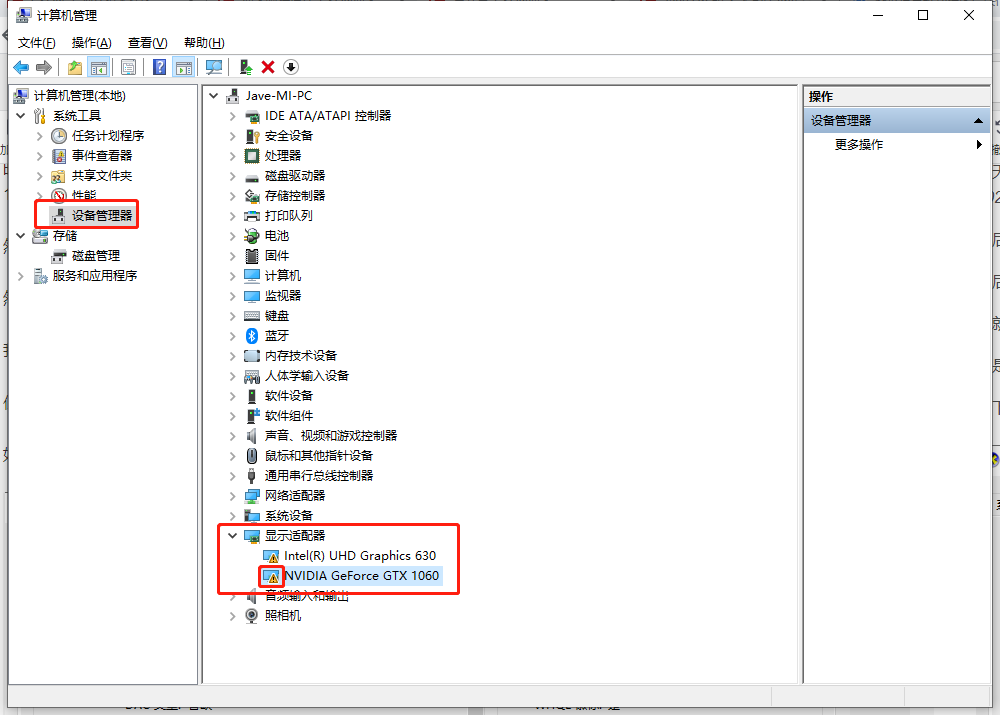Collapse the 设备管理器 actions section arrow
Screen dimensions: 1000x715
[x=978, y=121]
